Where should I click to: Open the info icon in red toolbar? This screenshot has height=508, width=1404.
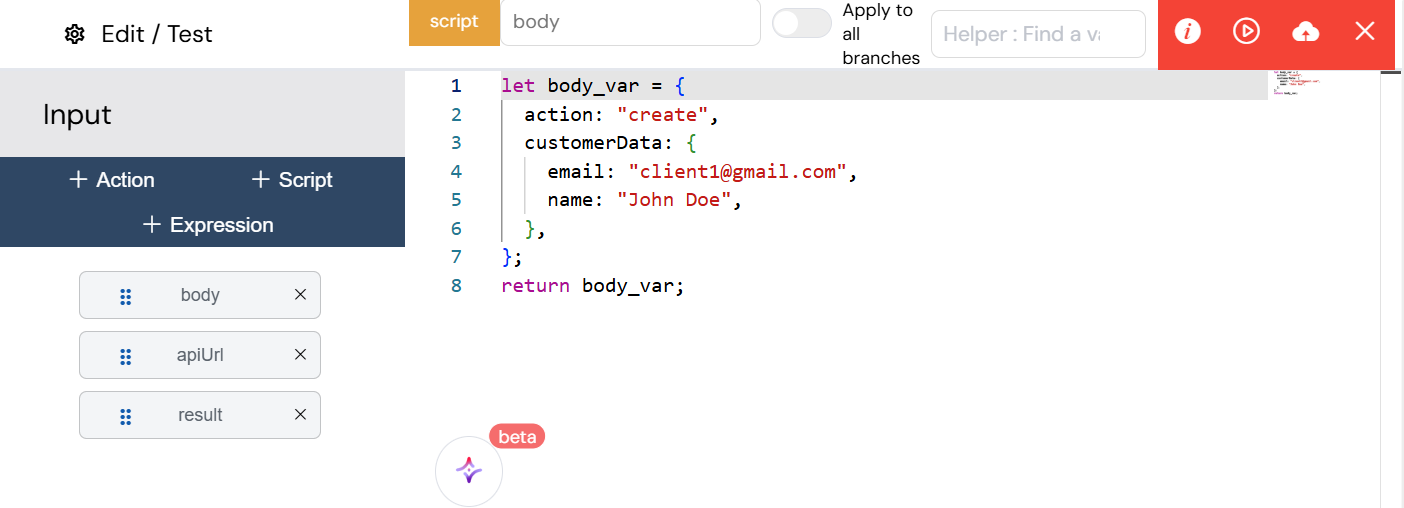(x=1187, y=33)
